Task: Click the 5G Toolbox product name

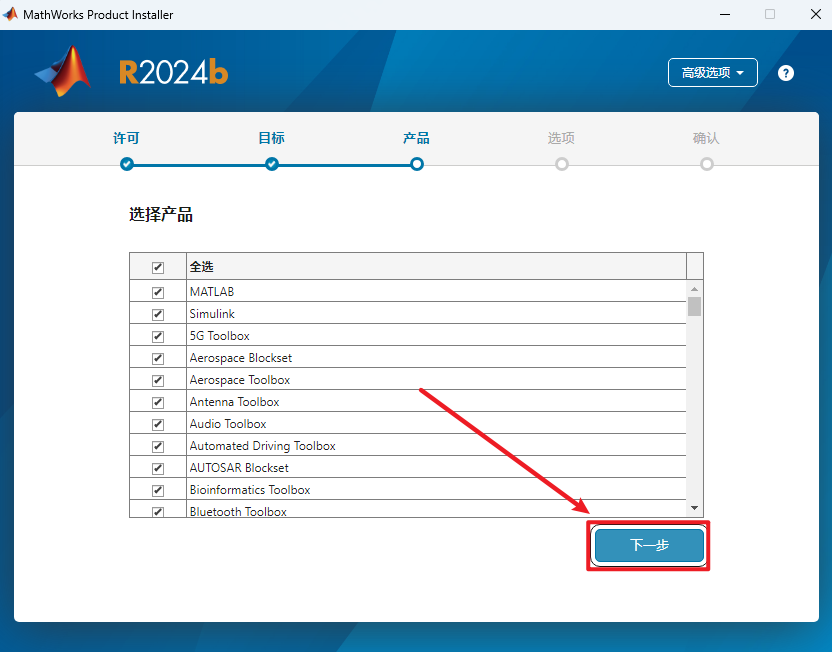Action: [x=220, y=336]
